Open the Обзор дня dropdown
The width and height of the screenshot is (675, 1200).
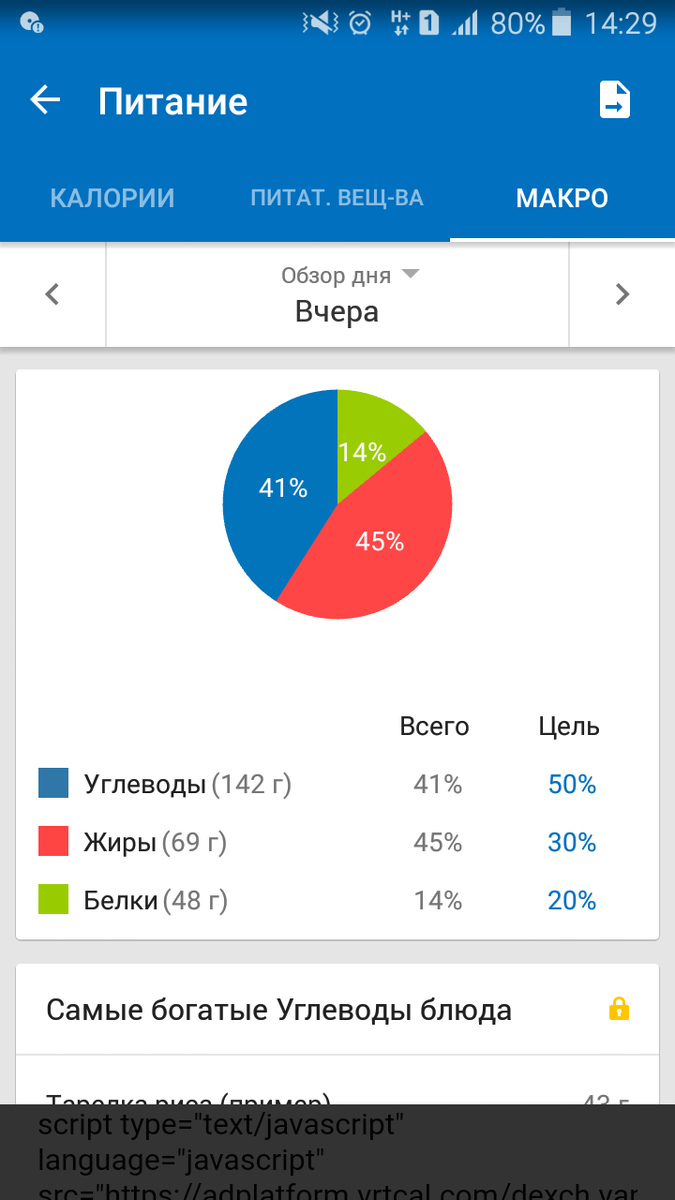click(x=337, y=295)
